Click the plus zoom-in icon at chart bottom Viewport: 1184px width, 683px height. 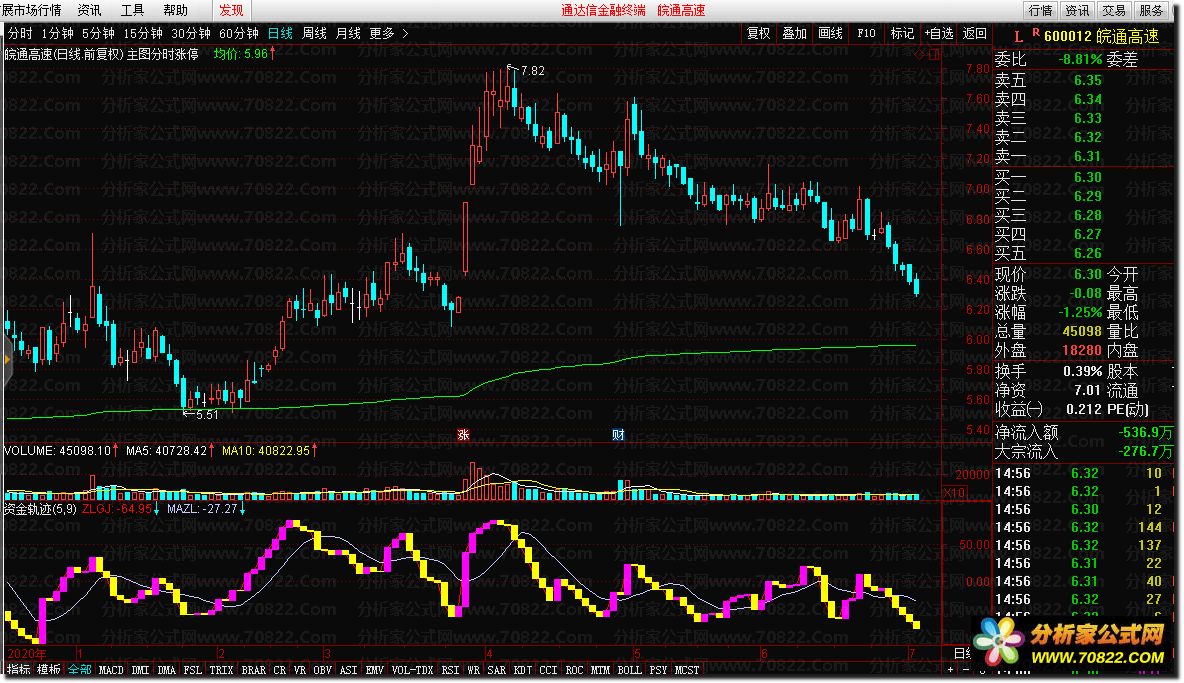(x=951, y=669)
